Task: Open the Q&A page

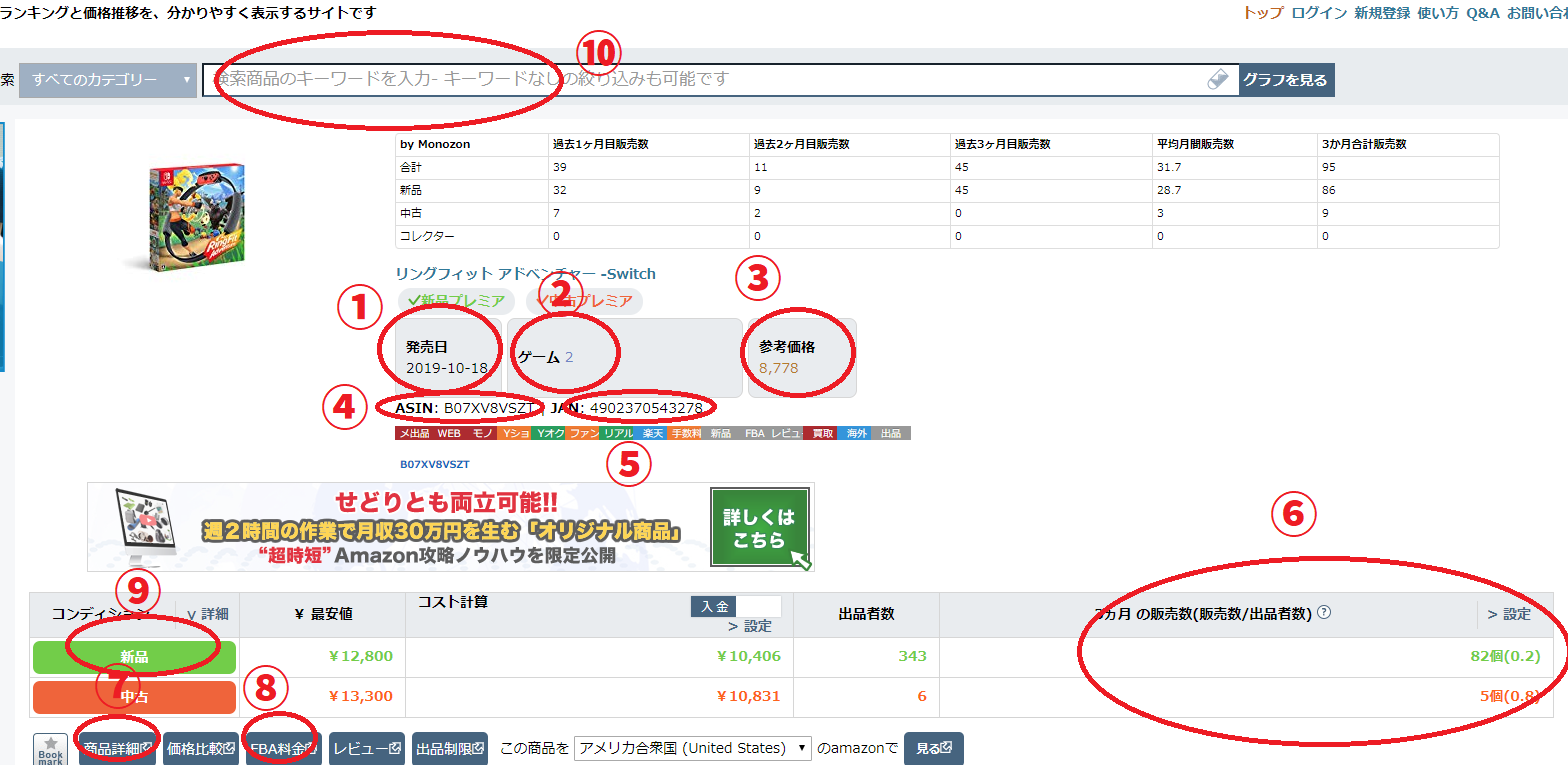Action: coord(1483,13)
